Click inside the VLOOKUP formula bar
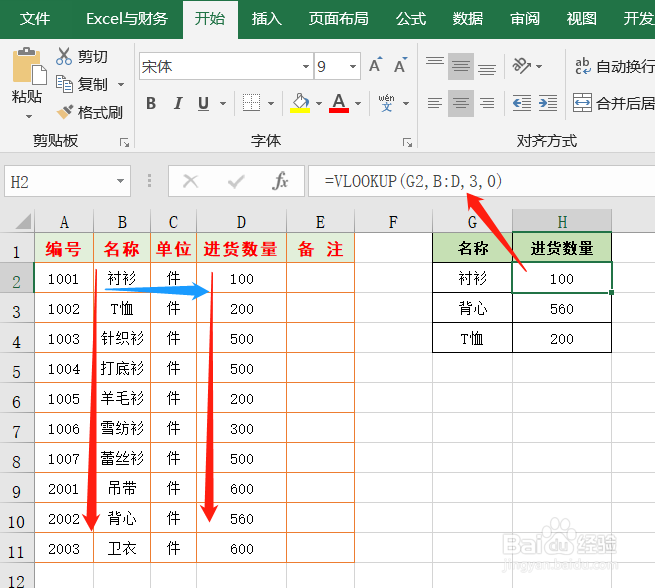The image size is (655, 588). (x=481, y=181)
